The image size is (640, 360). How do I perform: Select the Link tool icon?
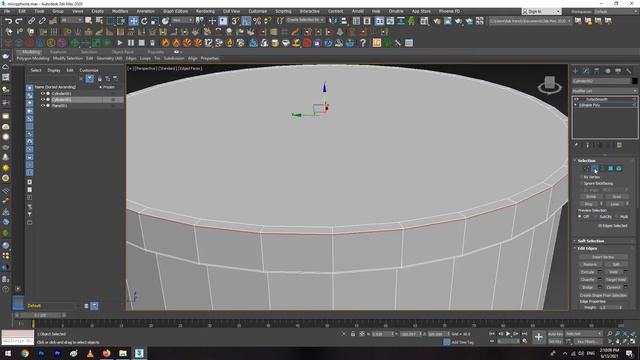[31, 20]
